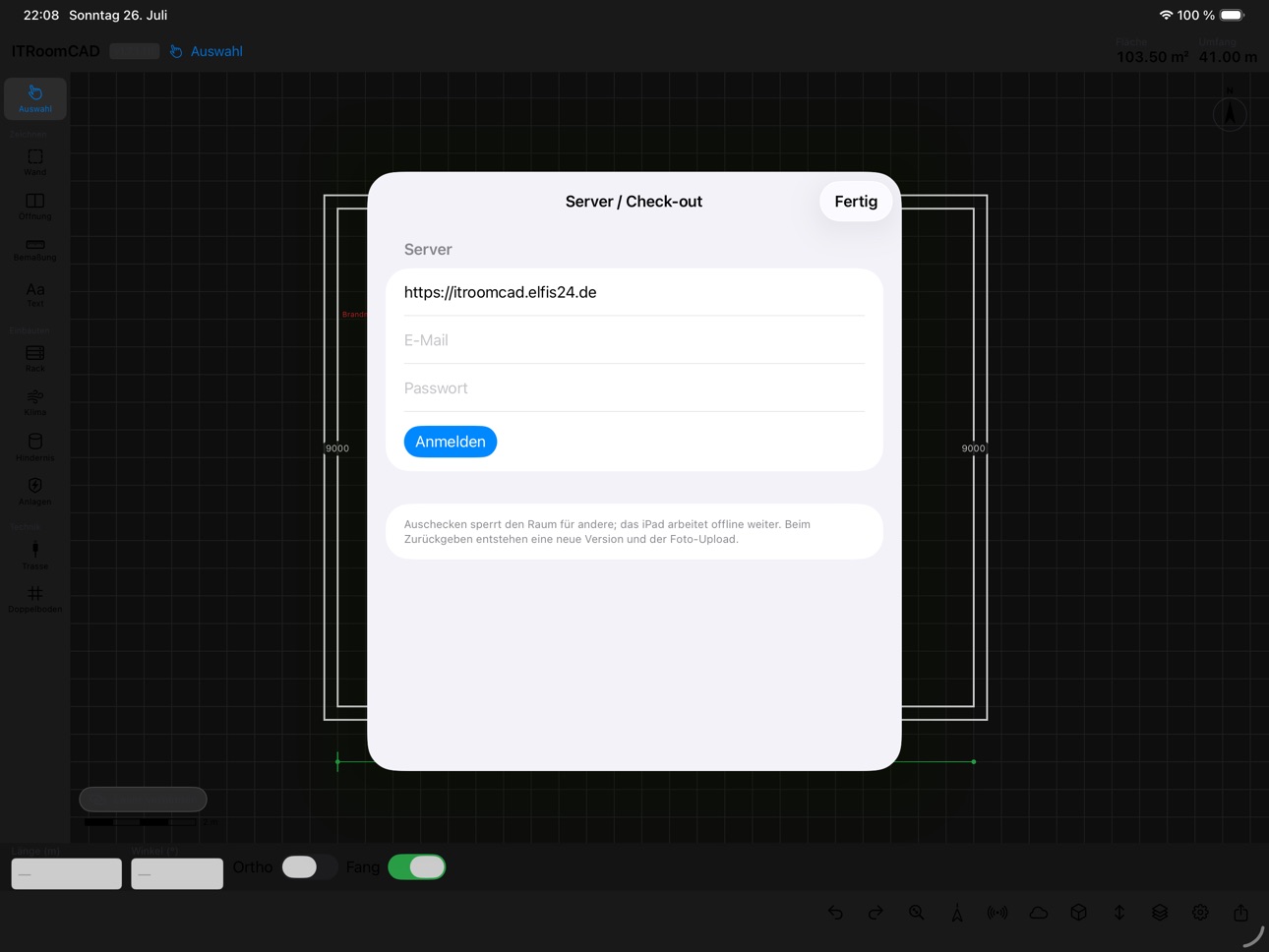Switch to 3D cube view

coord(1079,913)
